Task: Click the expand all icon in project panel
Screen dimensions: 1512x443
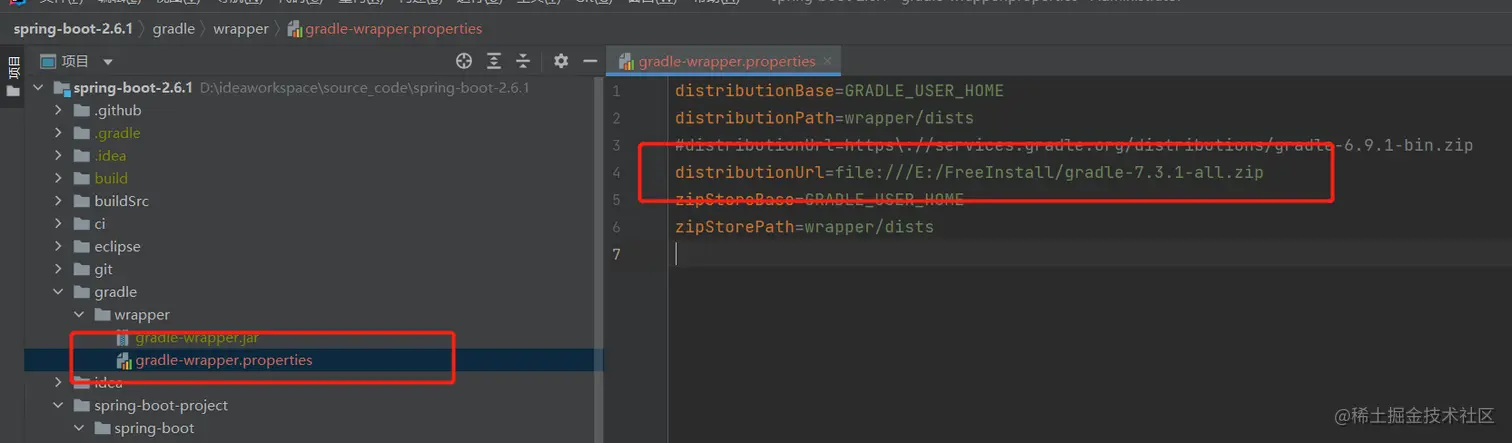Action: tap(494, 61)
